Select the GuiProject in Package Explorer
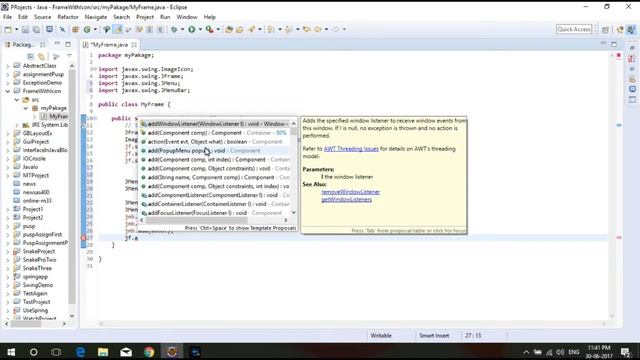640x360 pixels. [36, 142]
